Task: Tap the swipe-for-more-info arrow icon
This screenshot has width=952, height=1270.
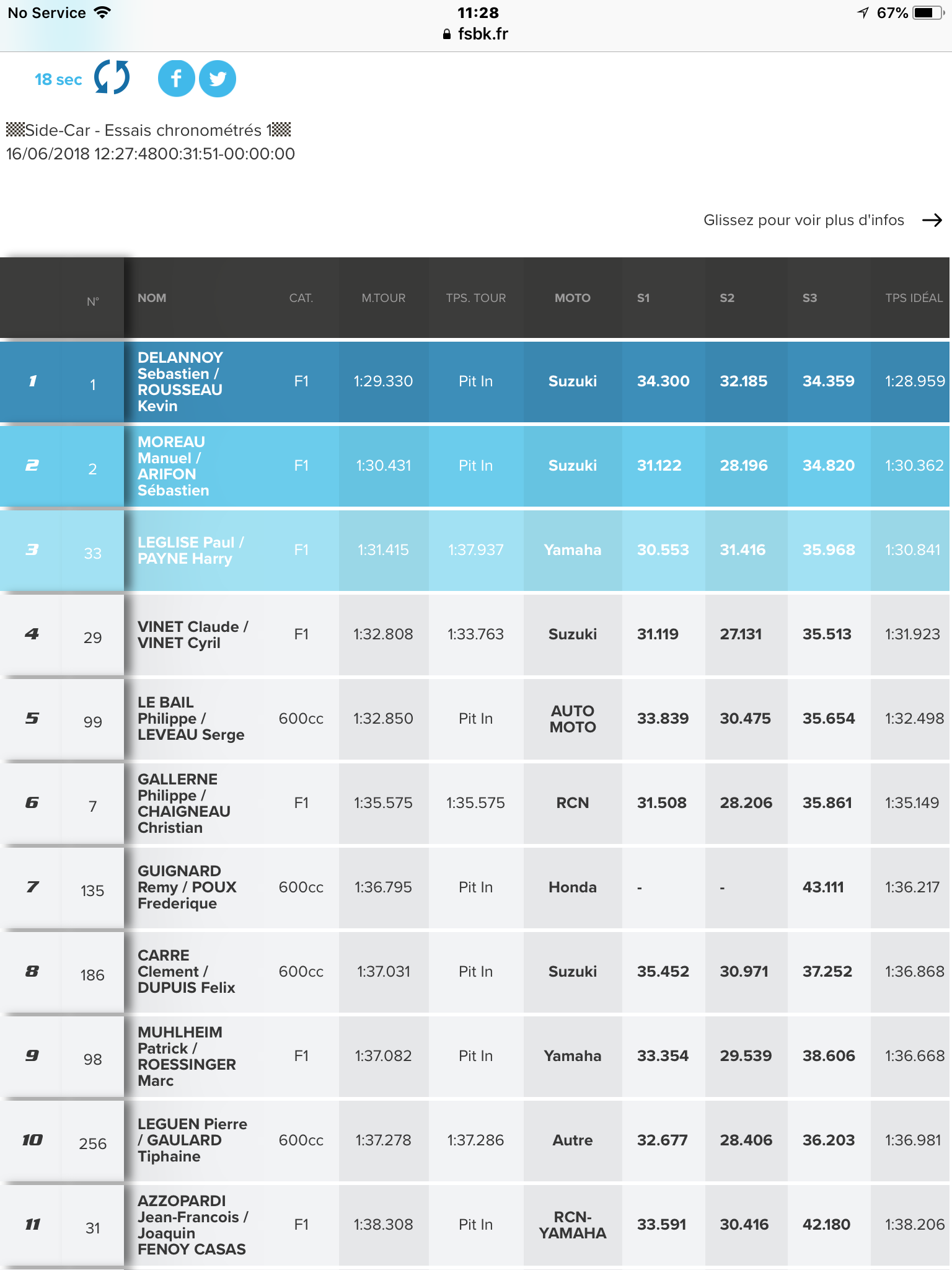Action: point(932,220)
